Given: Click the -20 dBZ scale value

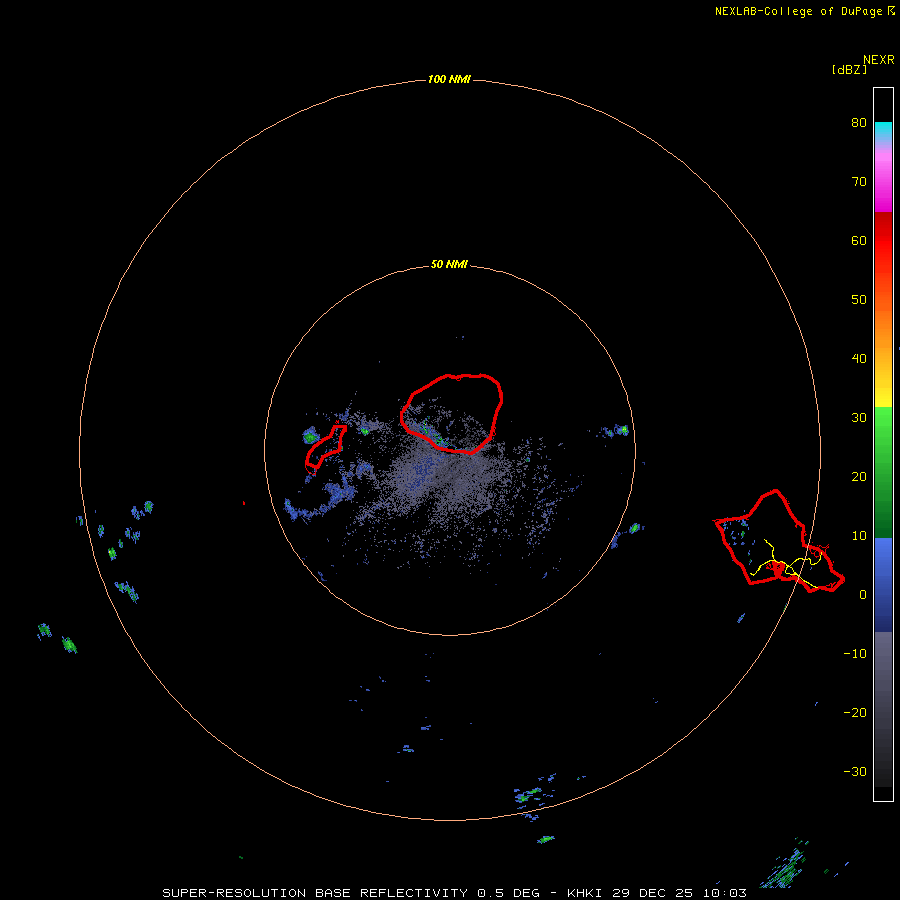Looking at the screenshot, I should point(855,712).
